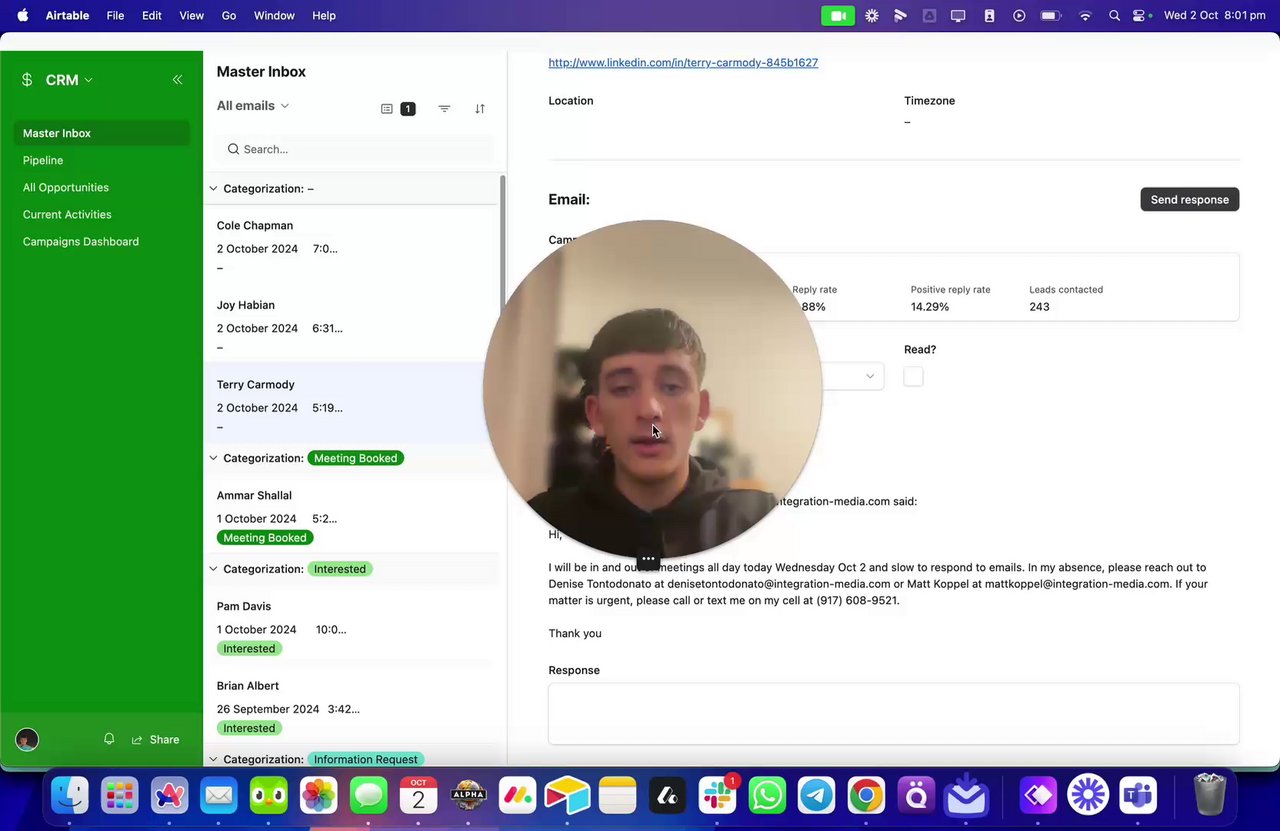1280x831 pixels.
Task: Open the Help menu
Action: (324, 16)
